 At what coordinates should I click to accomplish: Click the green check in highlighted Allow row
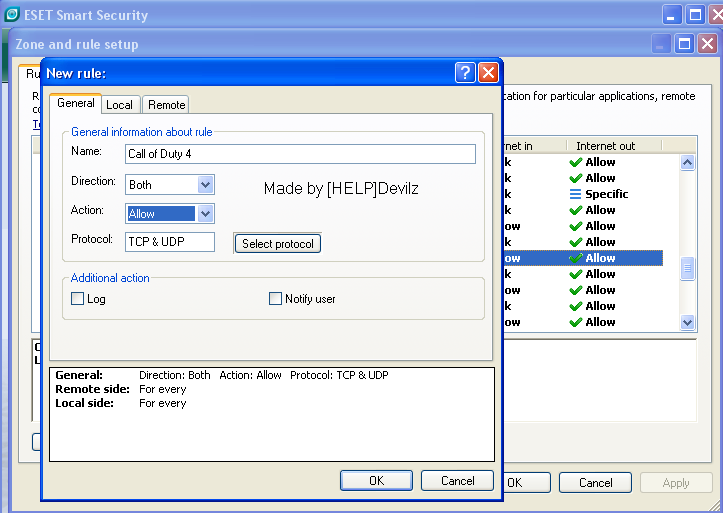tap(575, 258)
